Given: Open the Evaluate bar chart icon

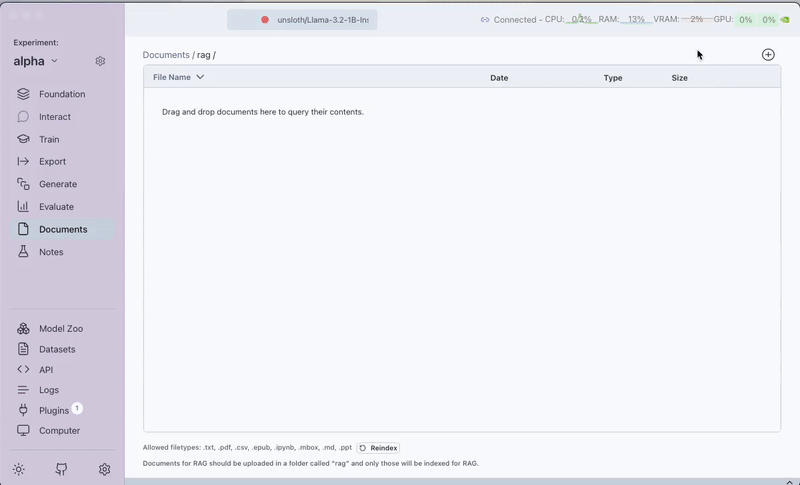Looking at the screenshot, I should click(23, 207).
